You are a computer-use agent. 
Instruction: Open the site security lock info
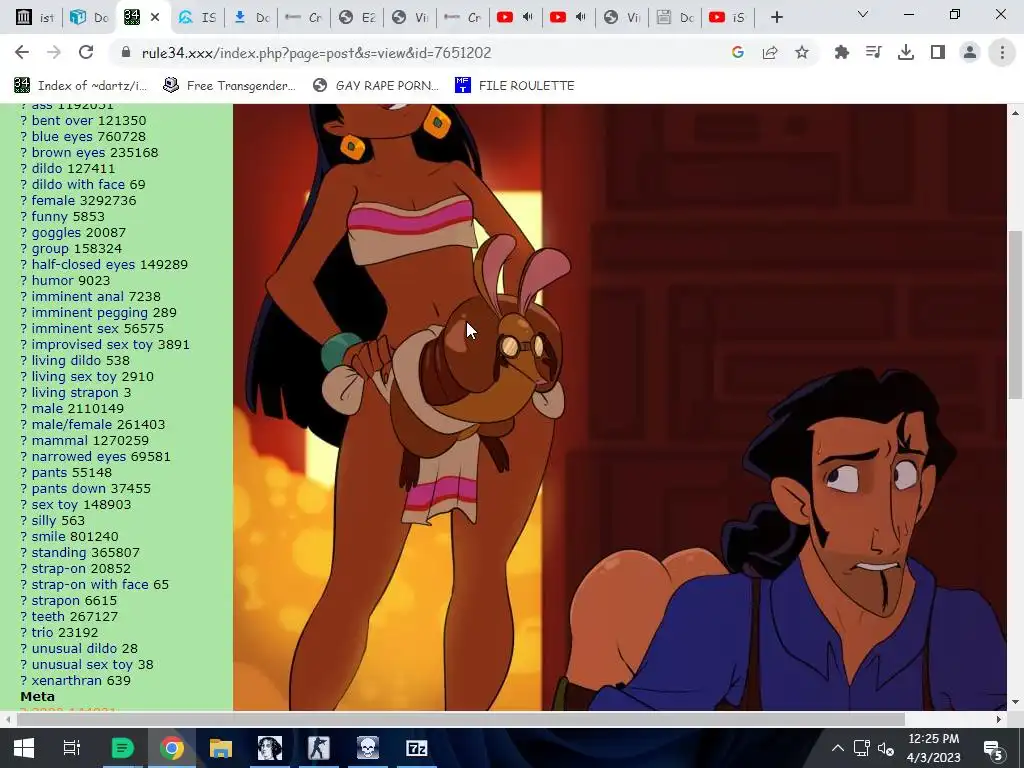click(x=126, y=52)
